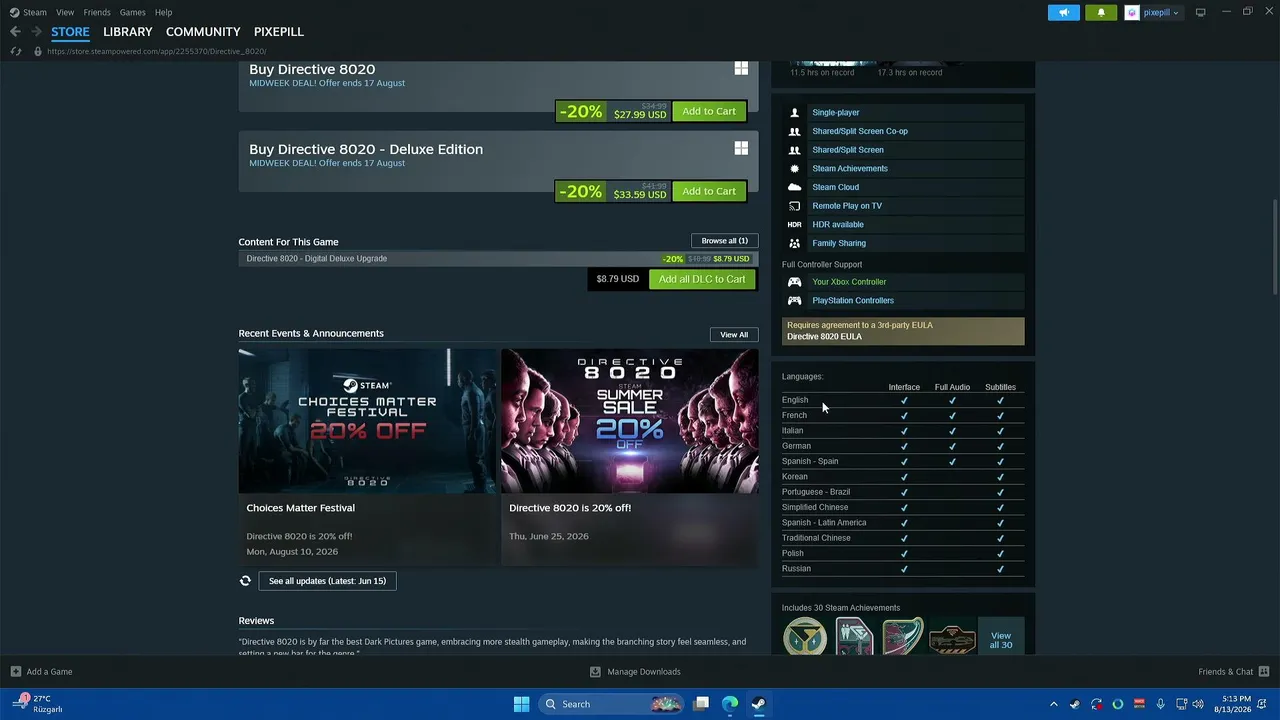Switch to the STORE tab
Screen dimensions: 1280x720
tap(70, 32)
